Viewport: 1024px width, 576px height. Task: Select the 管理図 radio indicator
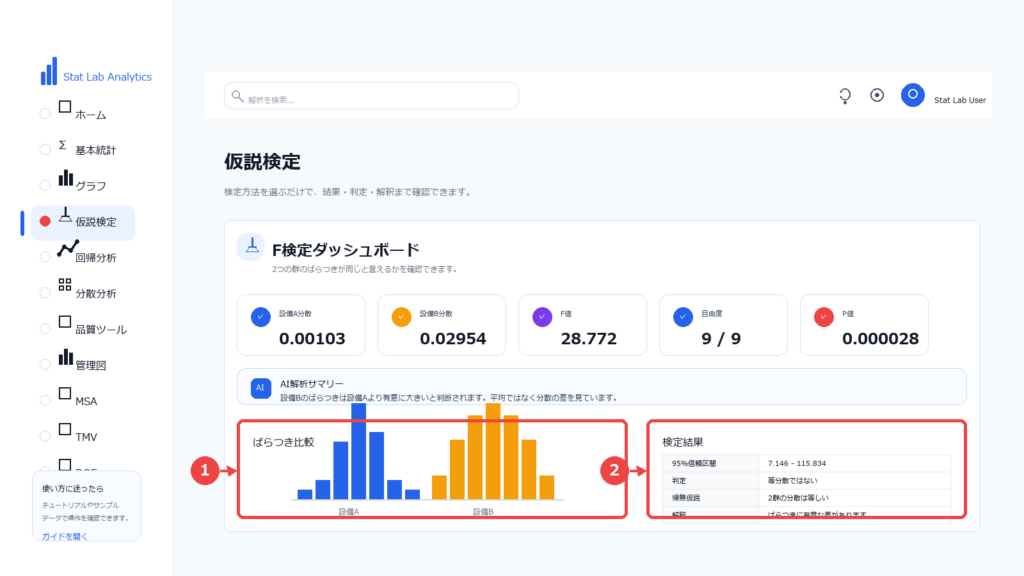click(45, 365)
